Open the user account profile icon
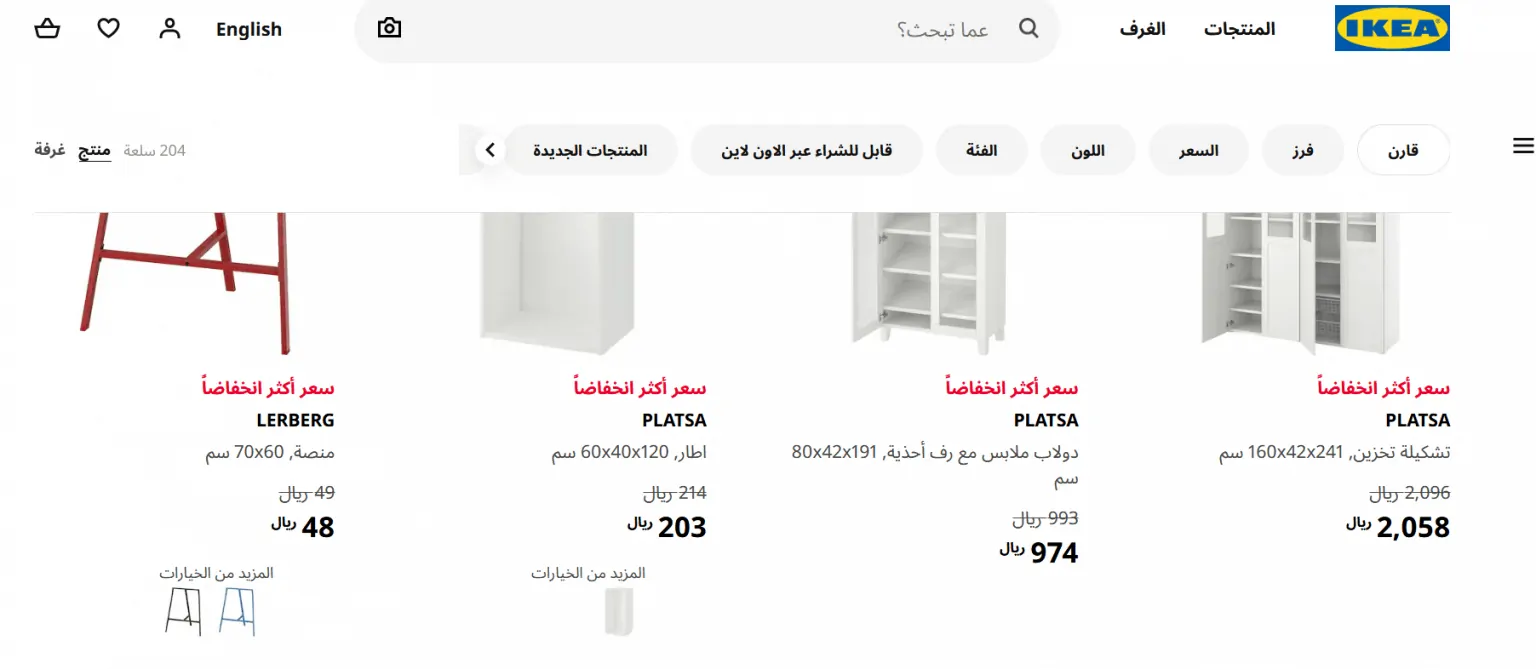 click(x=170, y=29)
